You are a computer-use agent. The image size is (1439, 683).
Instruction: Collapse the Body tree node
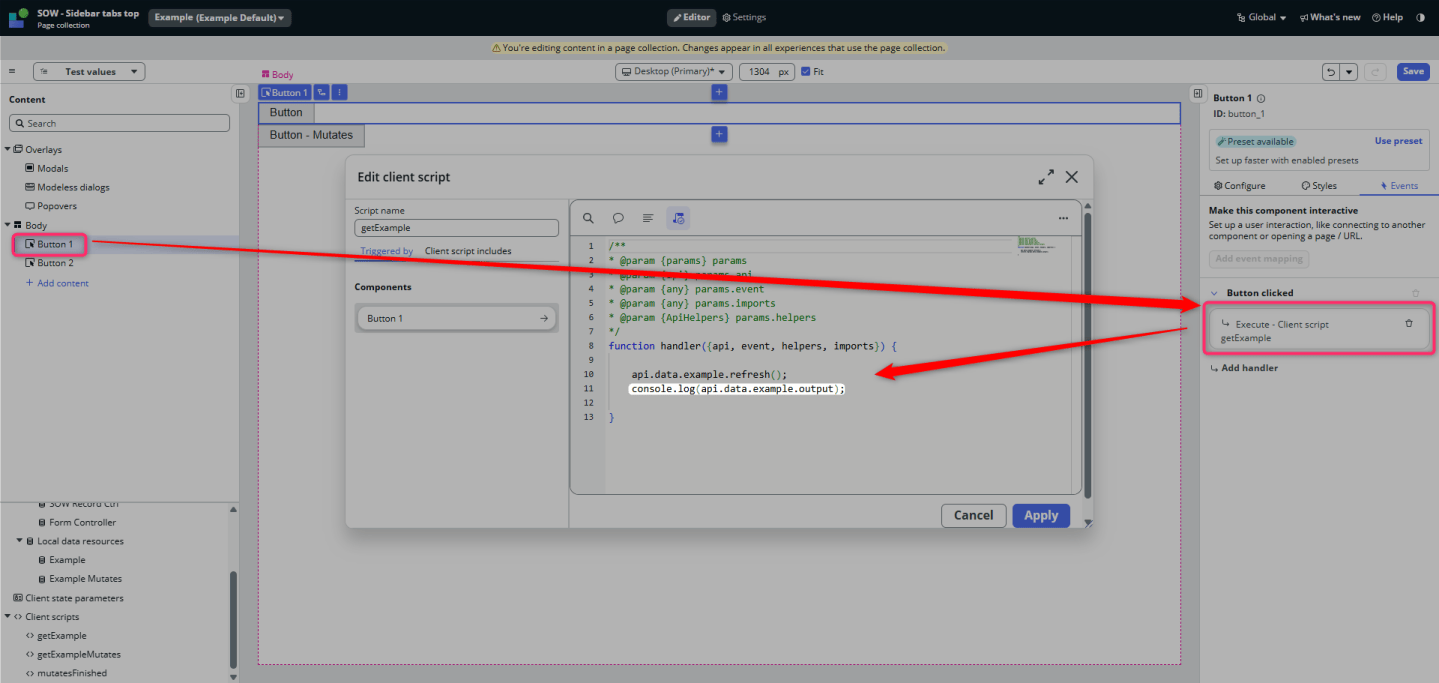point(7,225)
